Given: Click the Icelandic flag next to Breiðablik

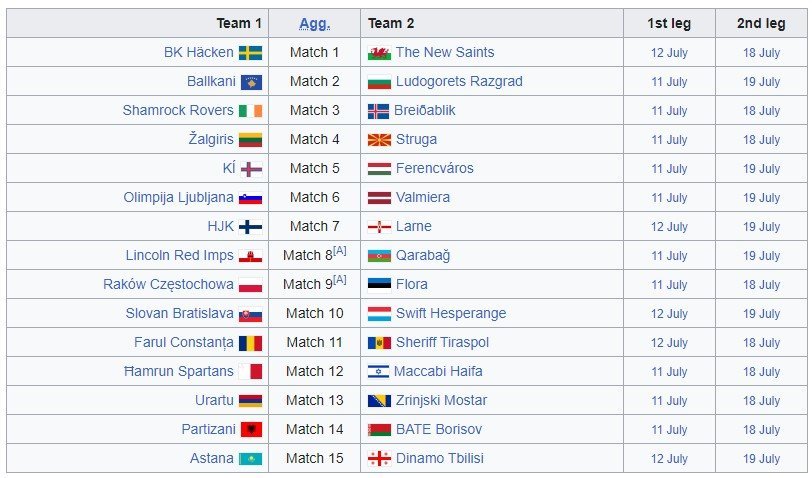Looking at the screenshot, I should pyautogui.click(x=379, y=111).
